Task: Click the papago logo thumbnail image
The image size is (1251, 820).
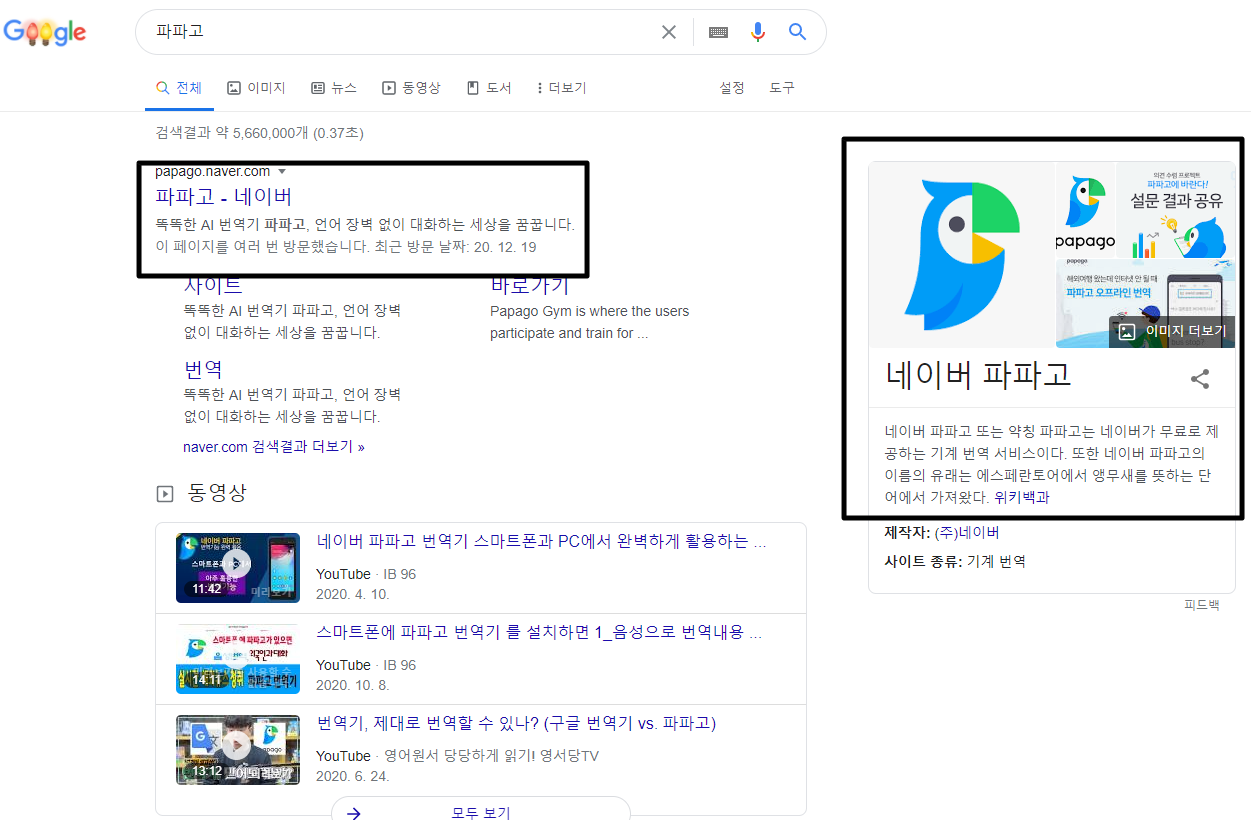Action: pos(1085,210)
